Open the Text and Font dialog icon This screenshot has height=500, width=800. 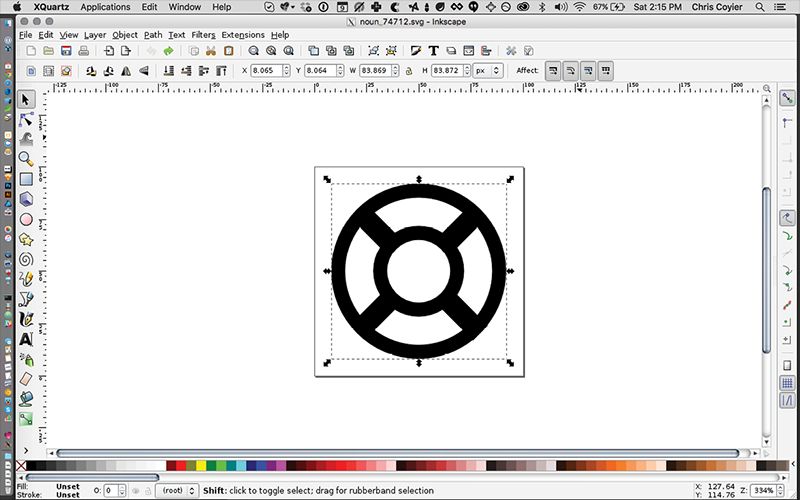click(435, 51)
